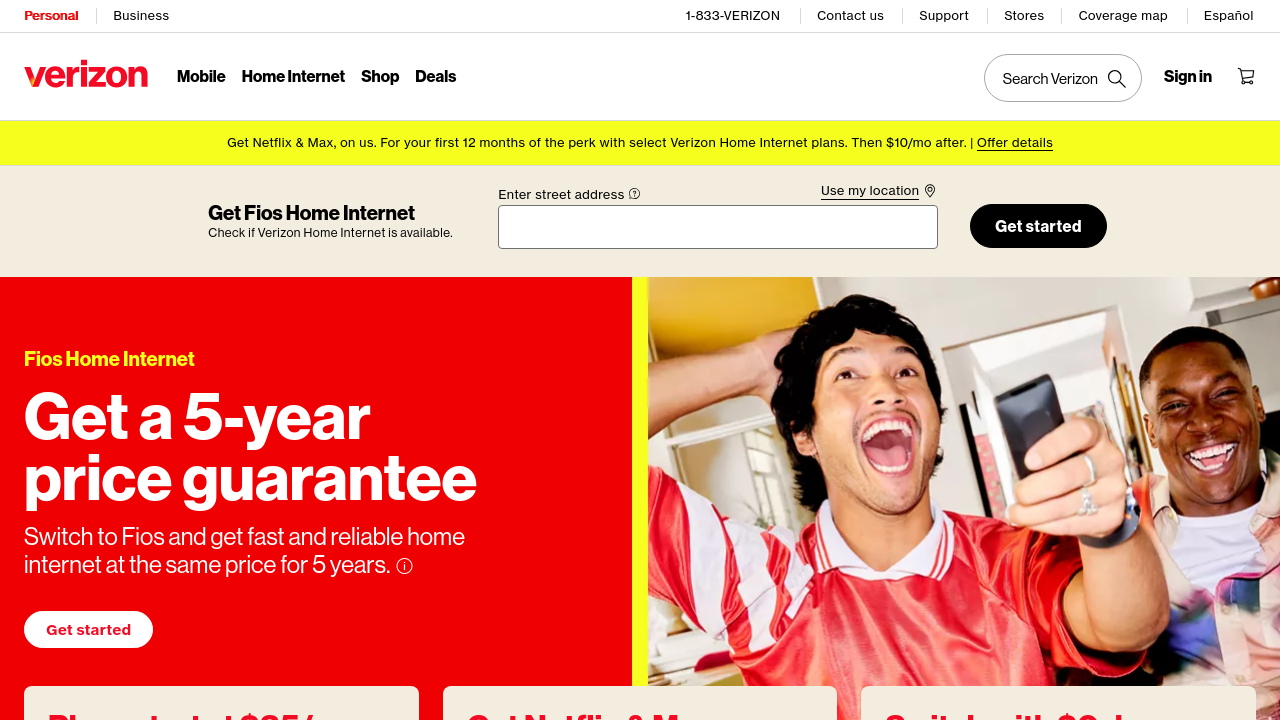This screenshot has width=1280, height=720.
Task: Click the Verizon logo
Action: [86, 75]
